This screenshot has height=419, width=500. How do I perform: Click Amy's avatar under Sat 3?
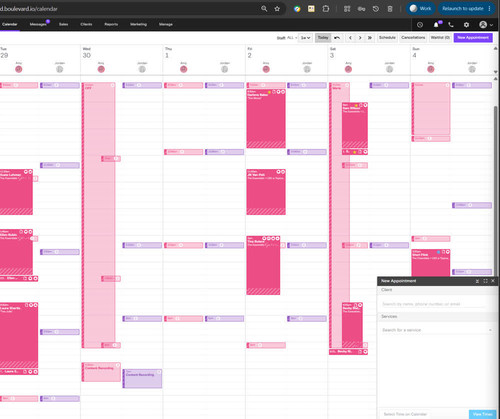point(348,69)
